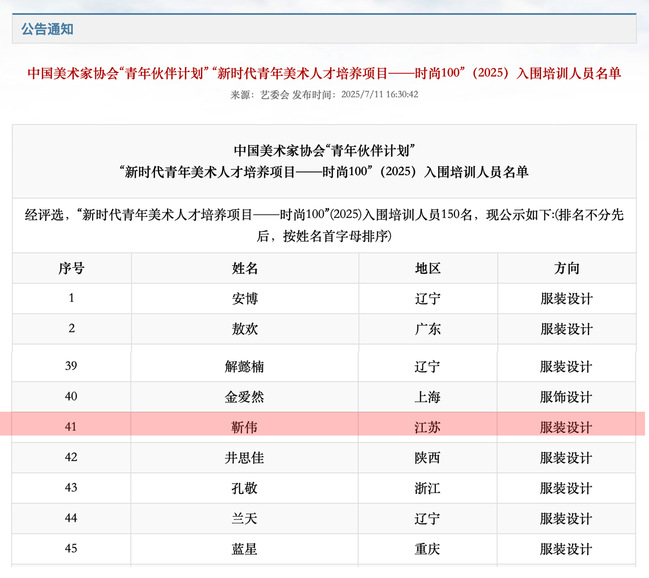
Task: Click the red announcement title at top
Action: click(x=324, y=73)
